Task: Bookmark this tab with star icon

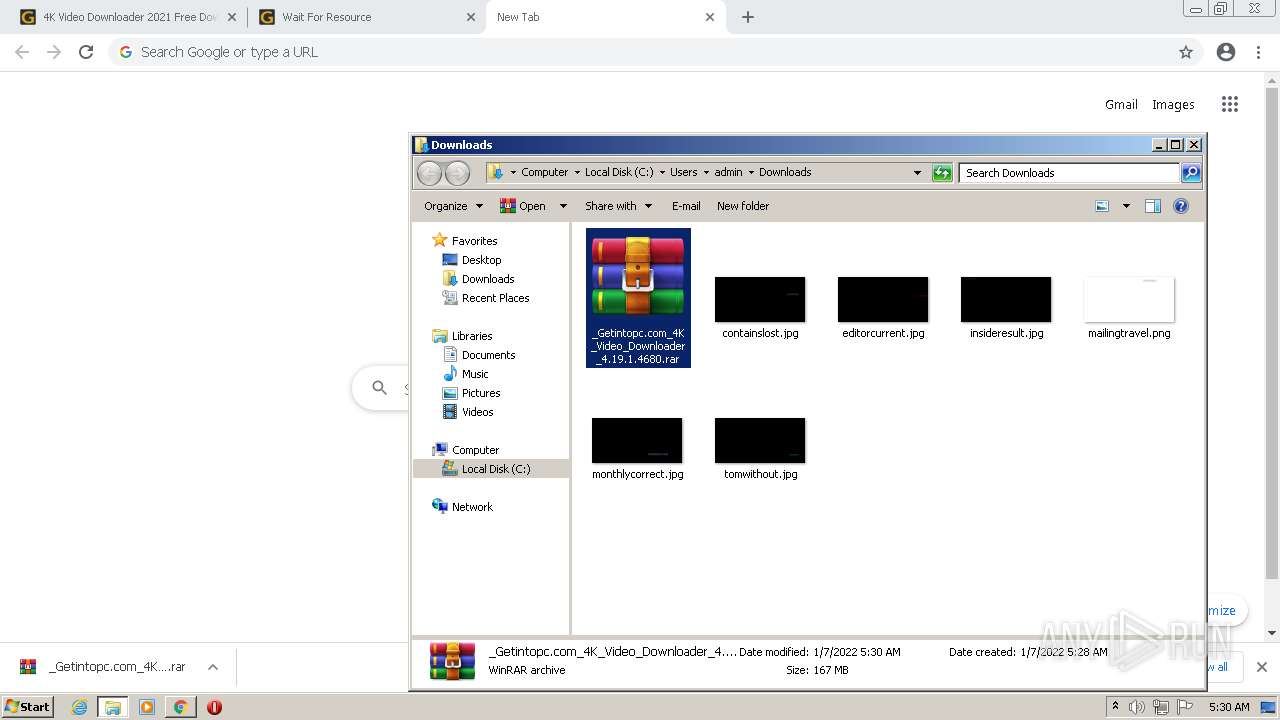Action: [1186, 52]
